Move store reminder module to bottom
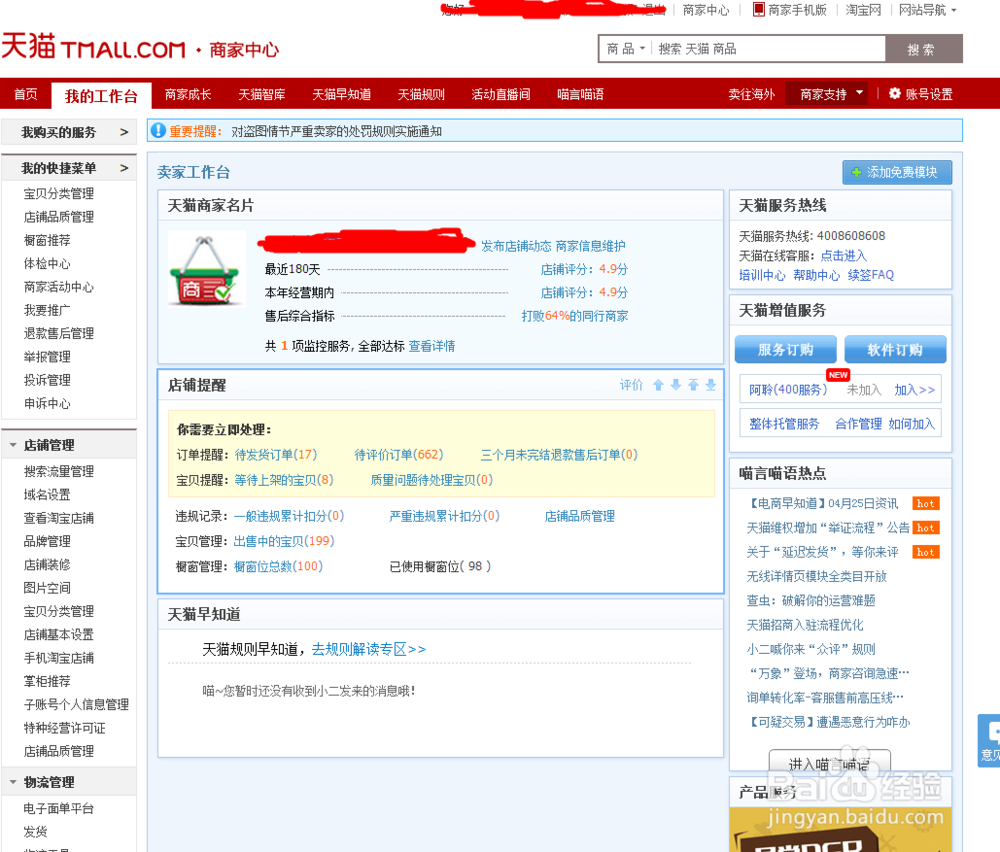 coord(710,385)
